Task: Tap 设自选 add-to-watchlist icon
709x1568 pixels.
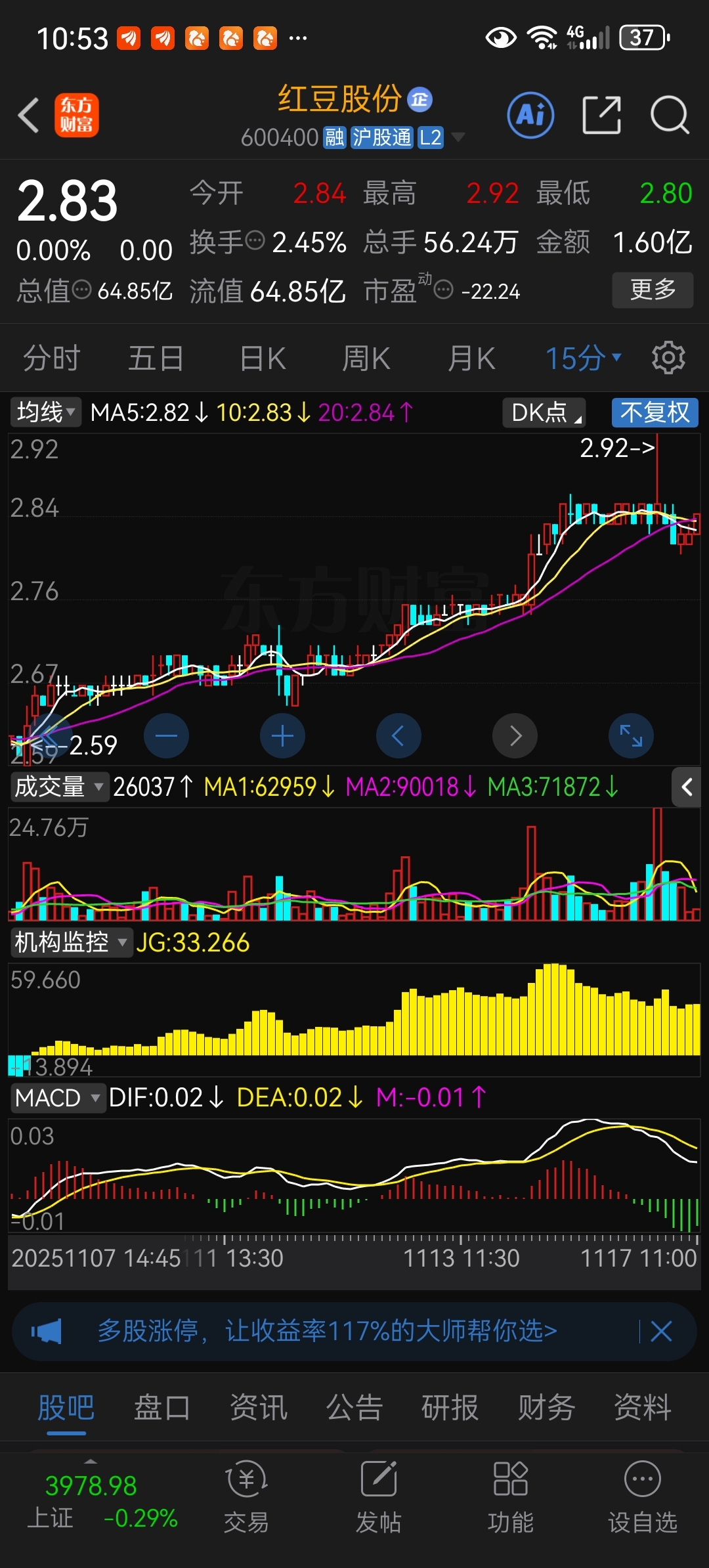Action: [643, 1497]
